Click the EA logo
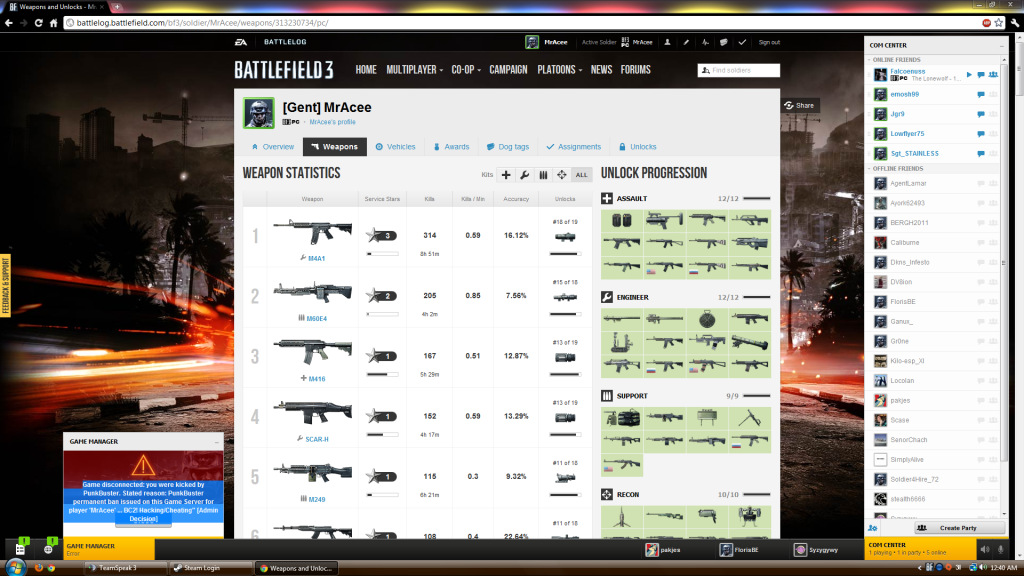The image size is (1024, 576). [241, 42]
